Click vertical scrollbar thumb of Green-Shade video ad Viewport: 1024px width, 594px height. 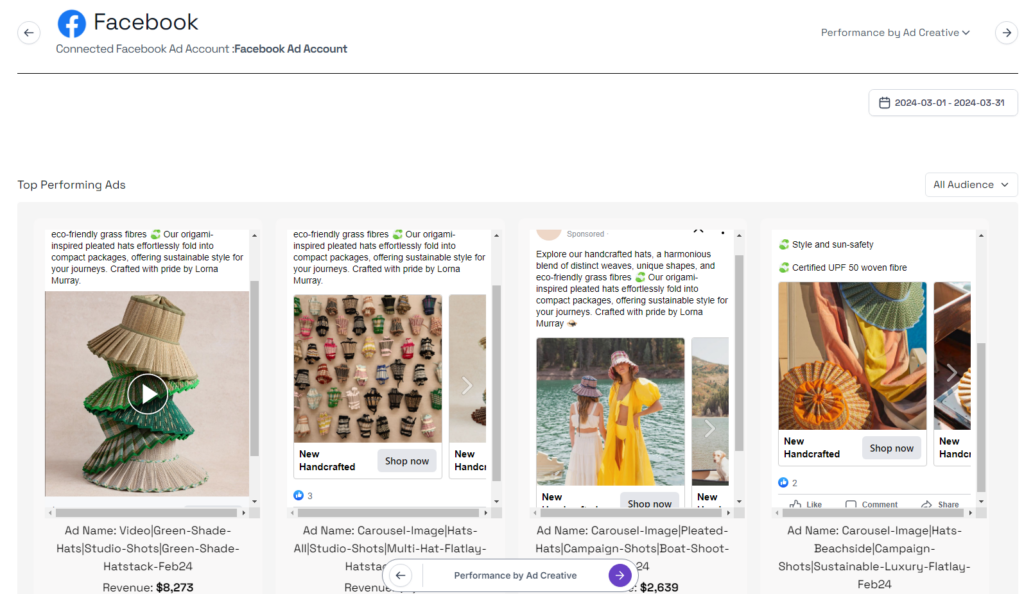[255, 368]
